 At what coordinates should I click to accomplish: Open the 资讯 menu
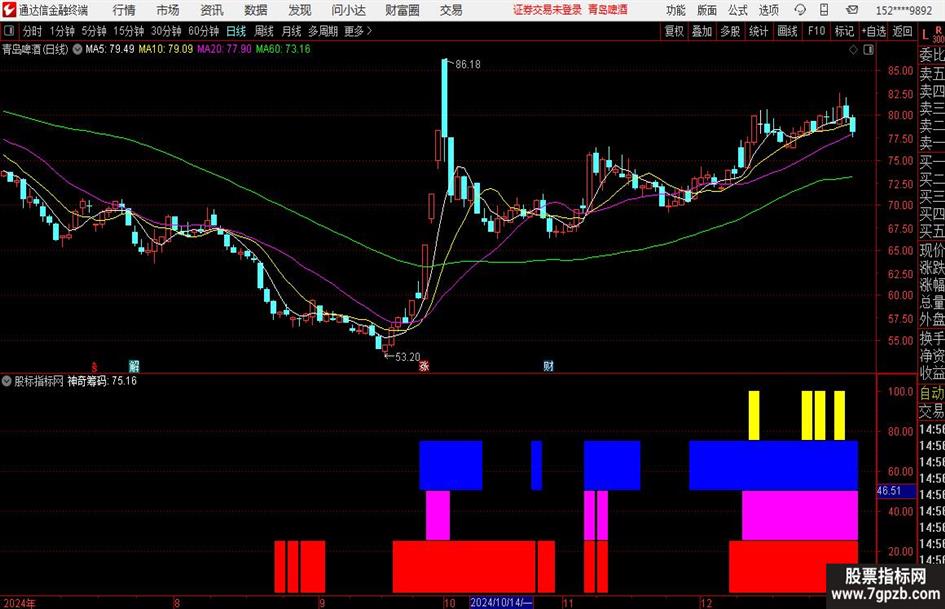point(212,10)
